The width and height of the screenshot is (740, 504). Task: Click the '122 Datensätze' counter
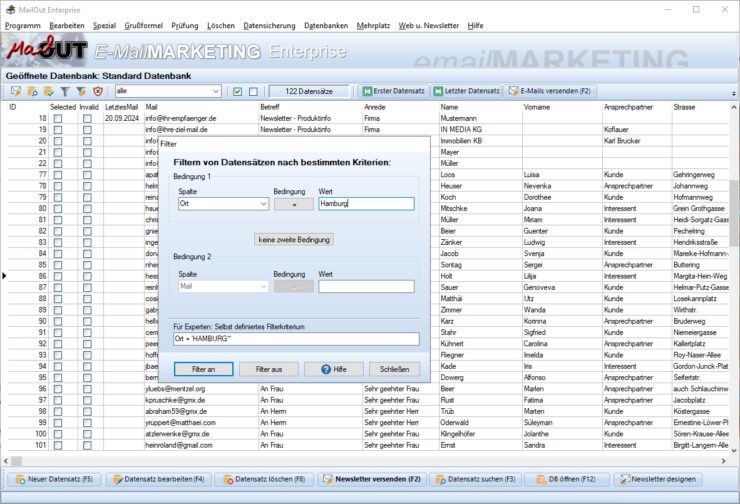pyautogui.click(x=309, y=91)
